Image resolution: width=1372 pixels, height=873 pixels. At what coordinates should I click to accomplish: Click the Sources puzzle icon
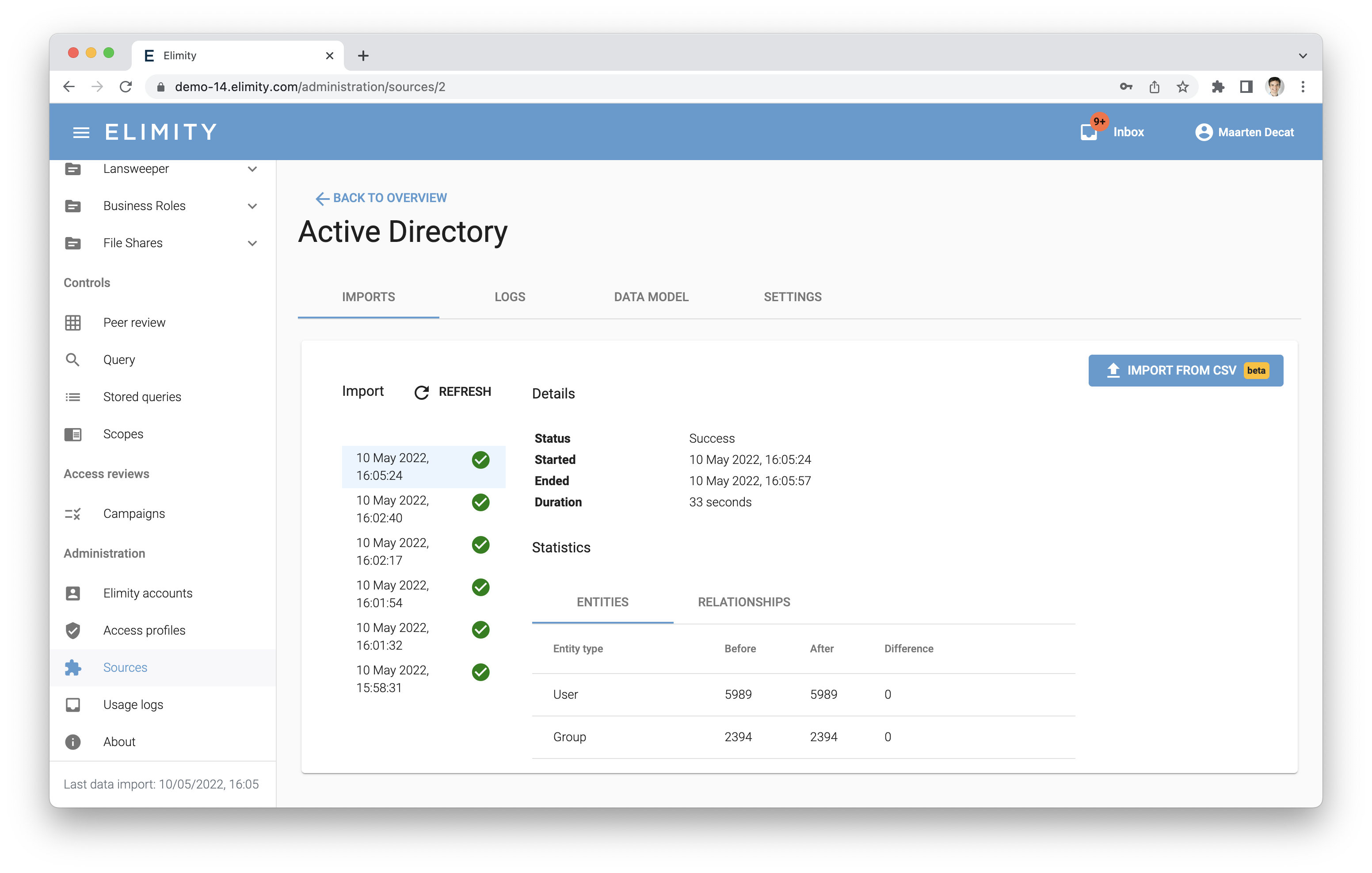tap(73, 668)
